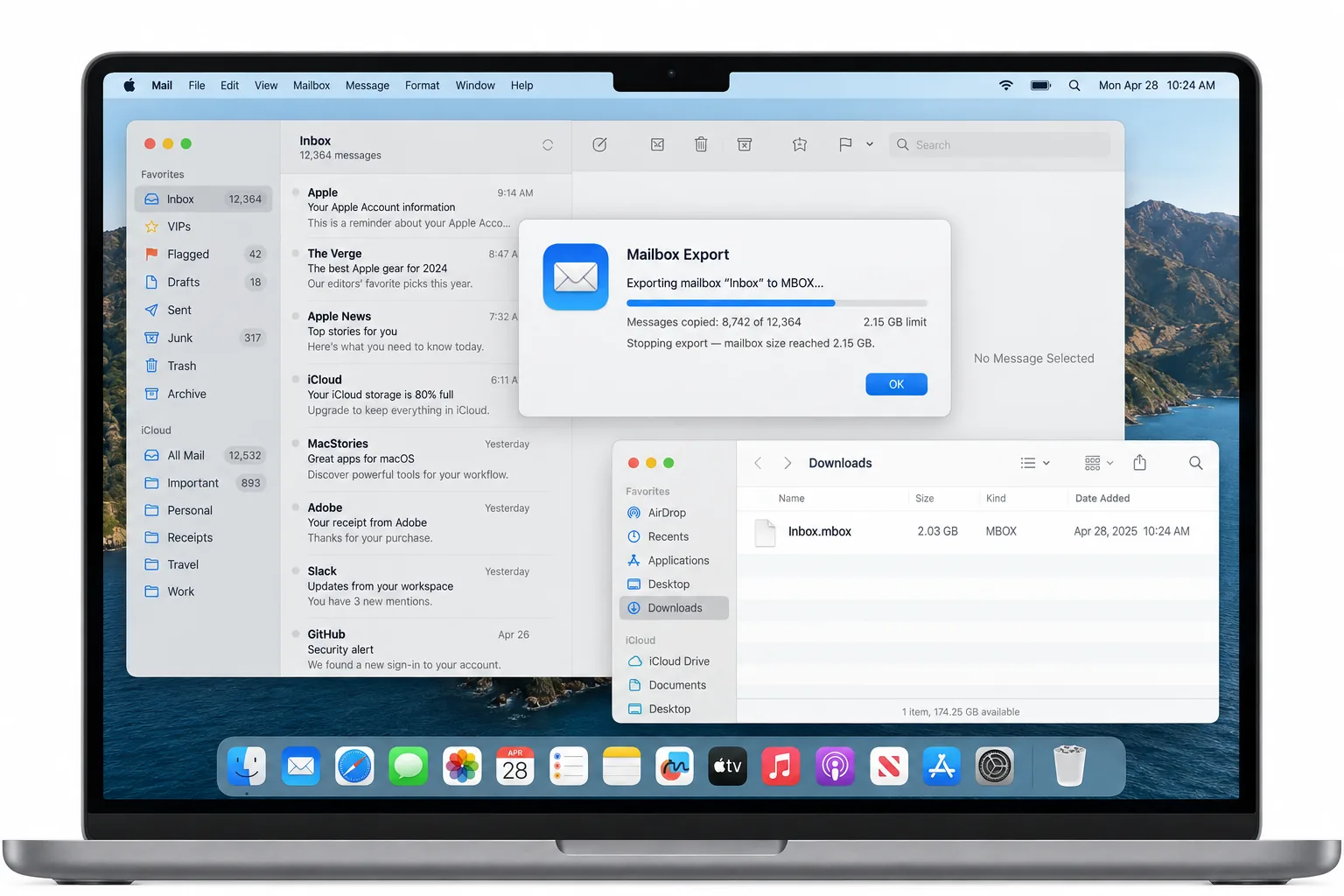Click the junk mail toolbar icon
1344x896 pixels.
(657, 144)
